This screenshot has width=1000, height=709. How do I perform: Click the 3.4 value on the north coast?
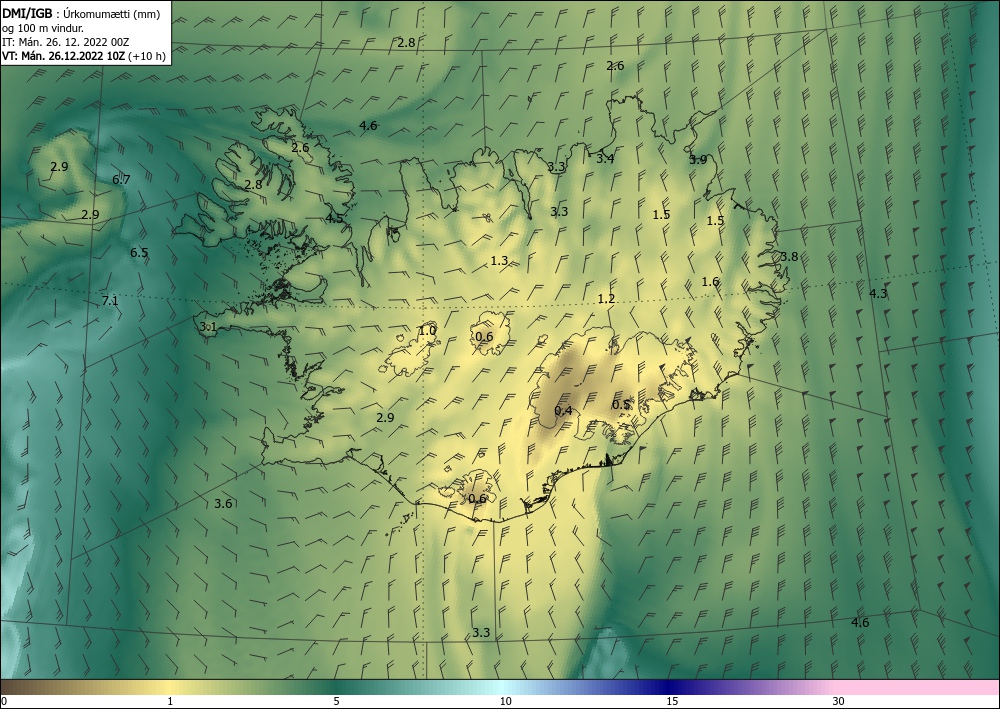(605, 159)
